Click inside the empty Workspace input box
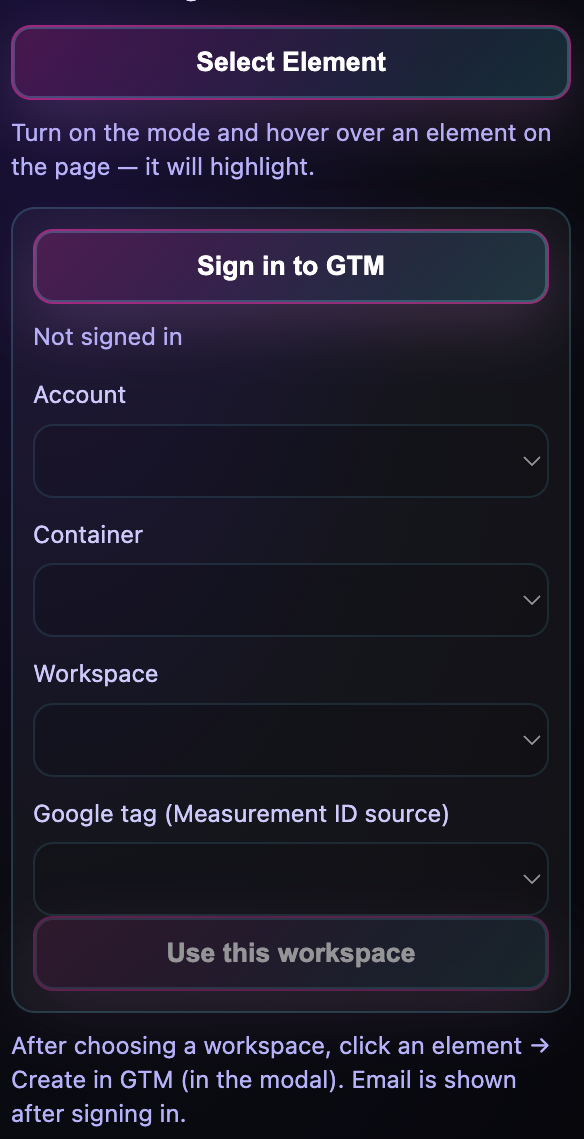The width and height of the screenshot is (584, 1139). [x=250, y=740]
